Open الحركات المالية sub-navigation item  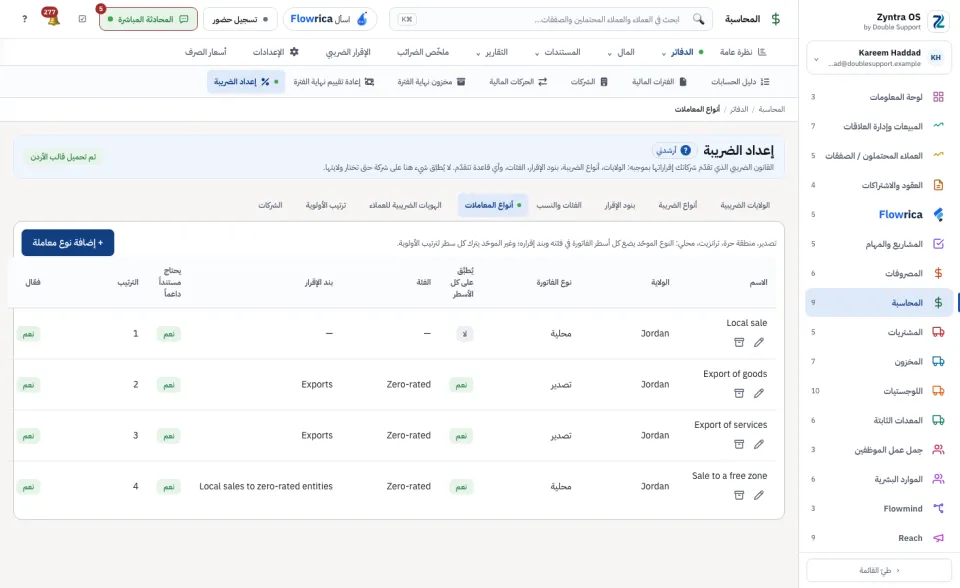click(x=517, y=81)
